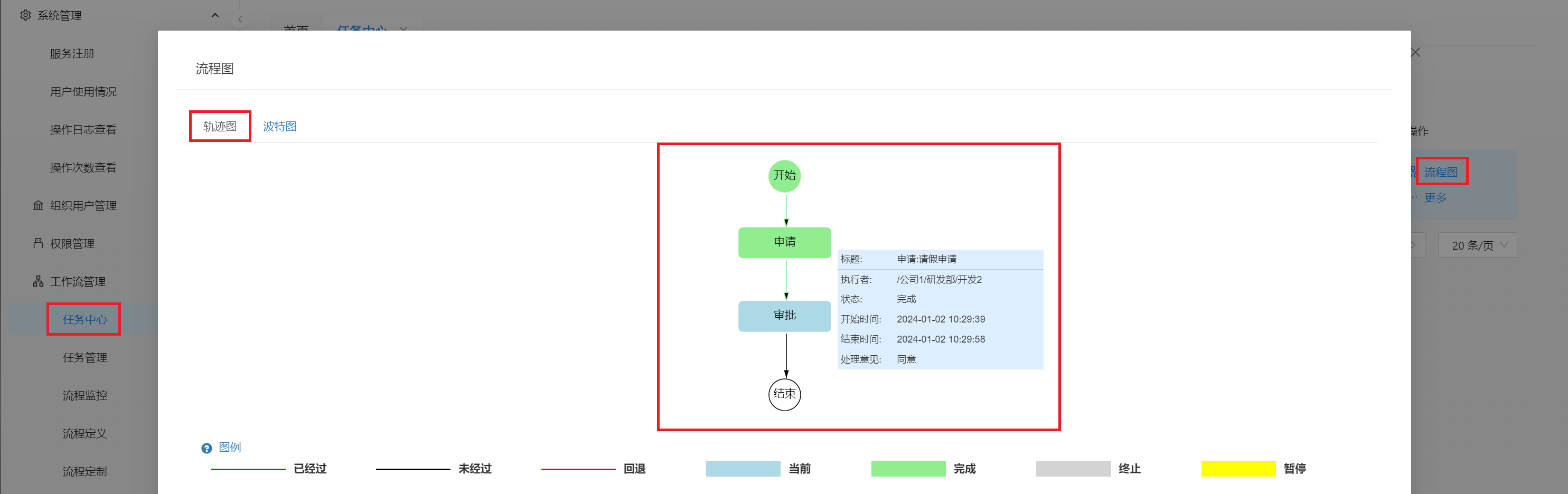Collapse the 系统管理 menu chevron
This screenshot has height=494, width=1568.
click(x=215, y=15)
